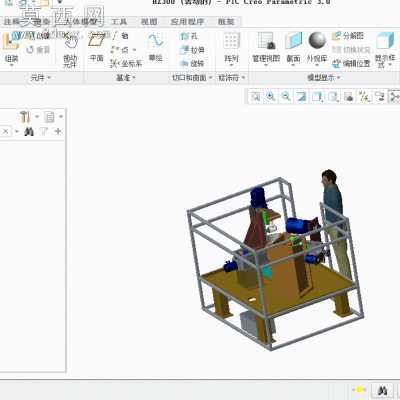This screenshot has width=400, height=400.
Task: Expand the 点 point type arrow
Action: [x=134, y=50]
